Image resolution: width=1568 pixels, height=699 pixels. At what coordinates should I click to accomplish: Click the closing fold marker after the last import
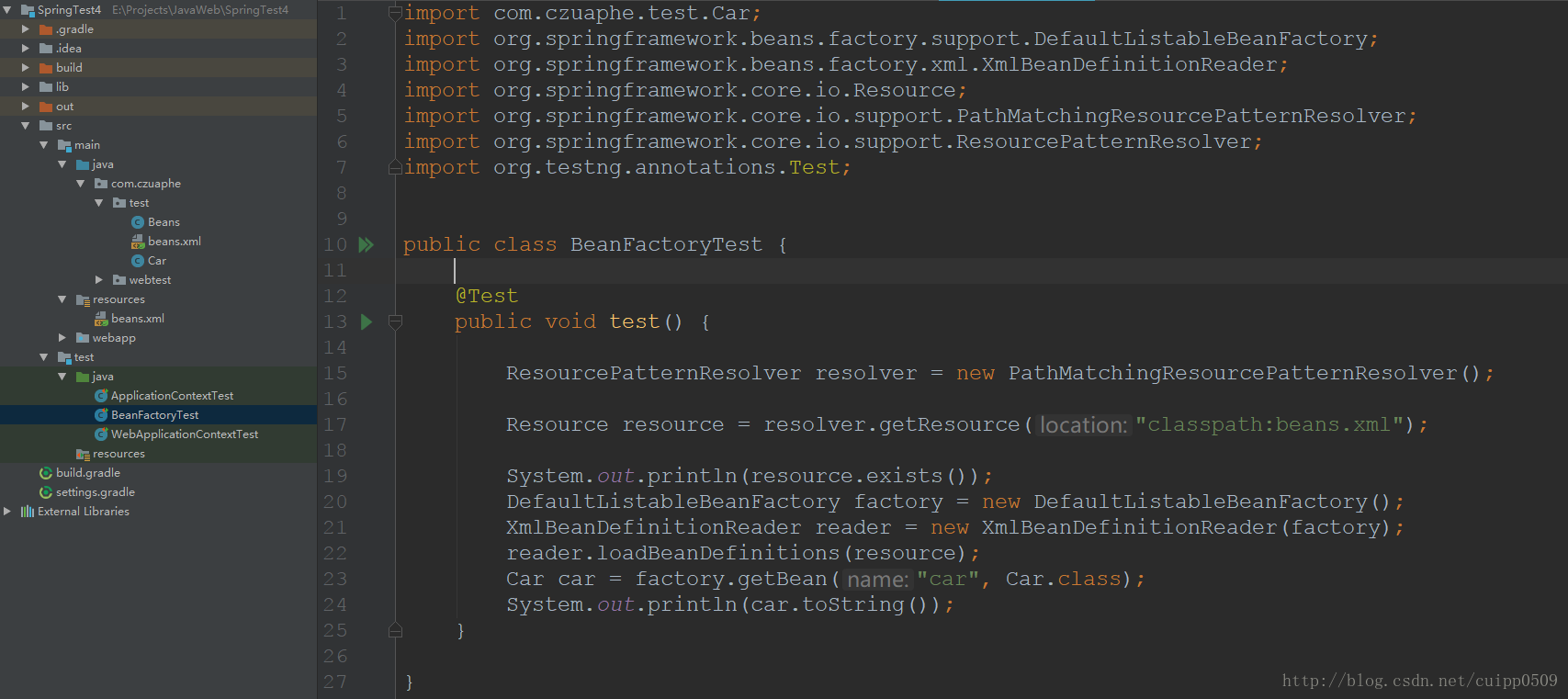click(x=395, y=167)
